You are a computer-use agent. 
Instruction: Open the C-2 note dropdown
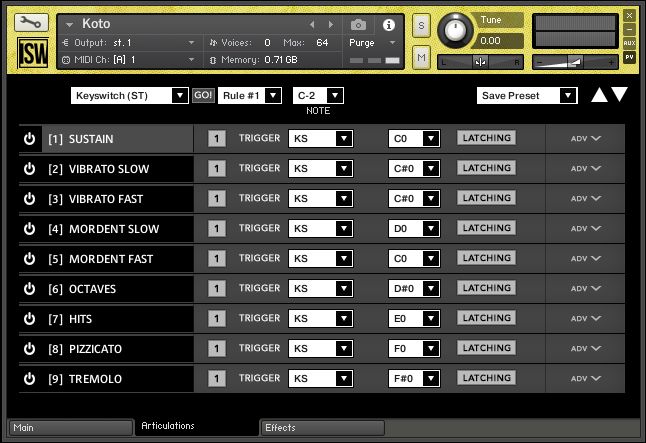318,96
